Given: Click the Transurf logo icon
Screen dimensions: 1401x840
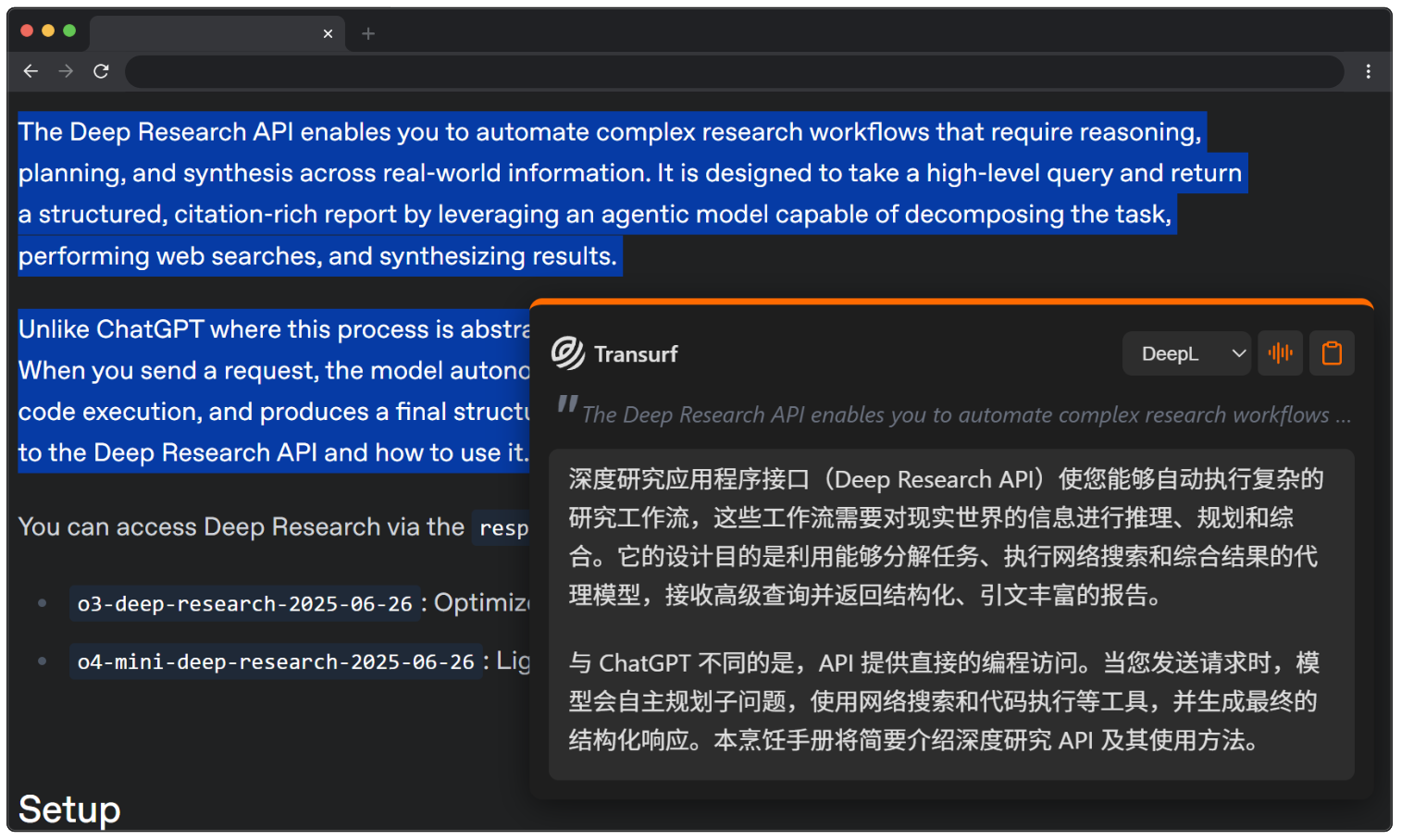Looking at the screenshot, I should coord(568,353).
